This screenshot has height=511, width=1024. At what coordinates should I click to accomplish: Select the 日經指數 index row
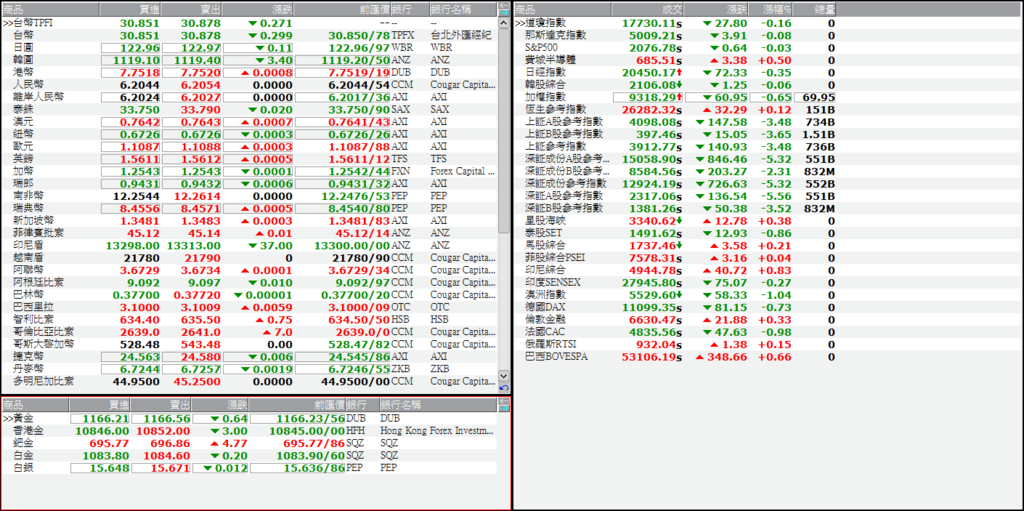(x=675, y=73)
